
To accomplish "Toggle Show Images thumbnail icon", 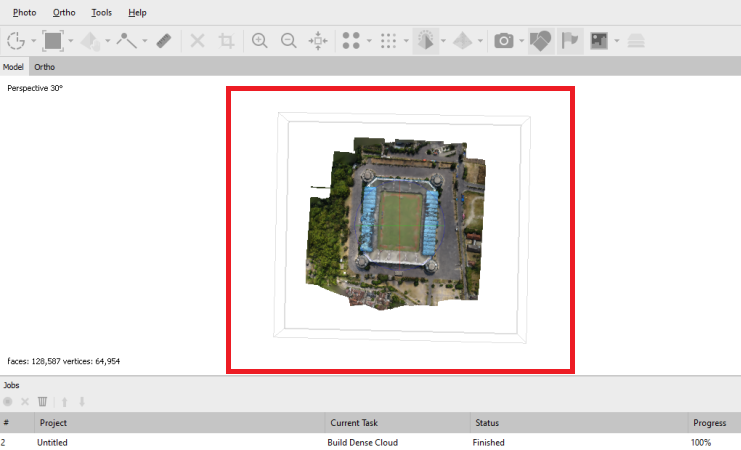I will point(599,41).
